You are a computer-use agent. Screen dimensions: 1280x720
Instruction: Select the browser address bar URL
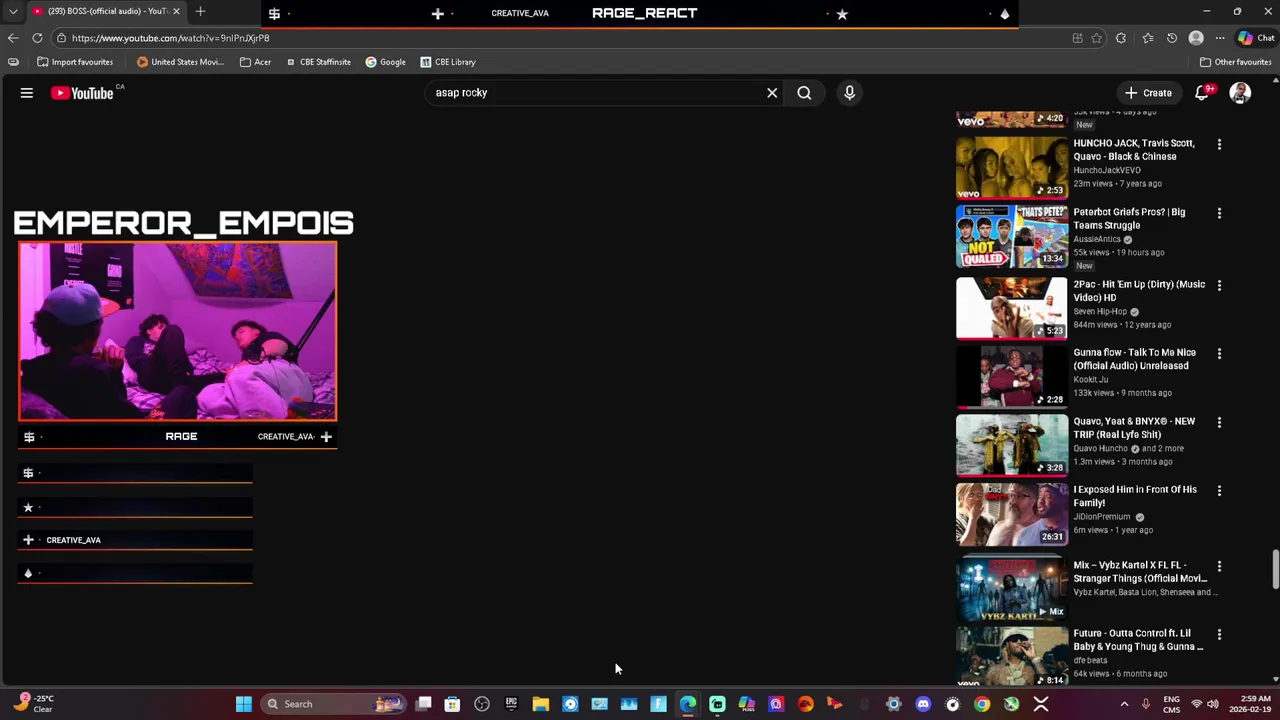(170, 38)
